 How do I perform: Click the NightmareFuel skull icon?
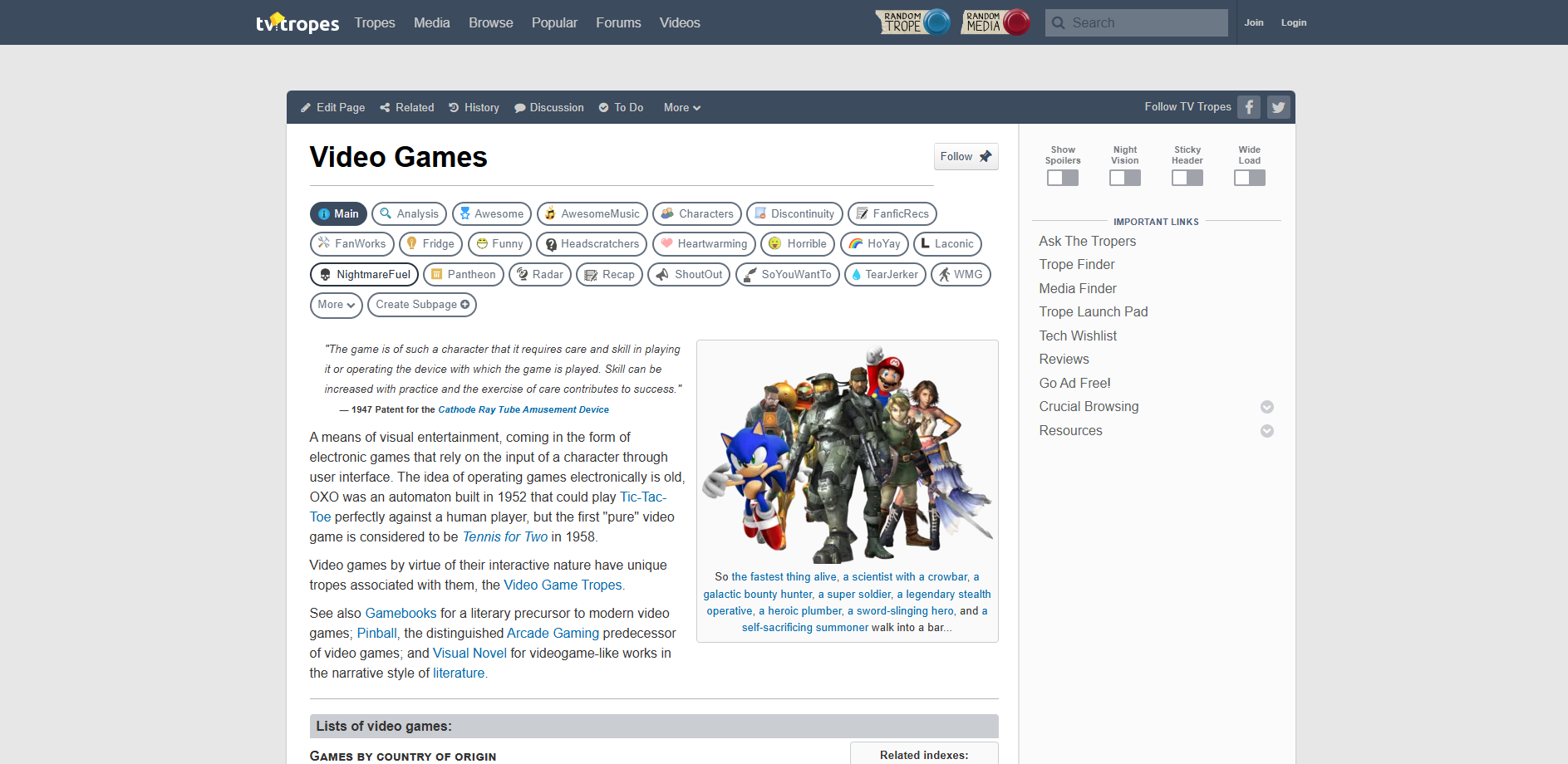(325, 275)
